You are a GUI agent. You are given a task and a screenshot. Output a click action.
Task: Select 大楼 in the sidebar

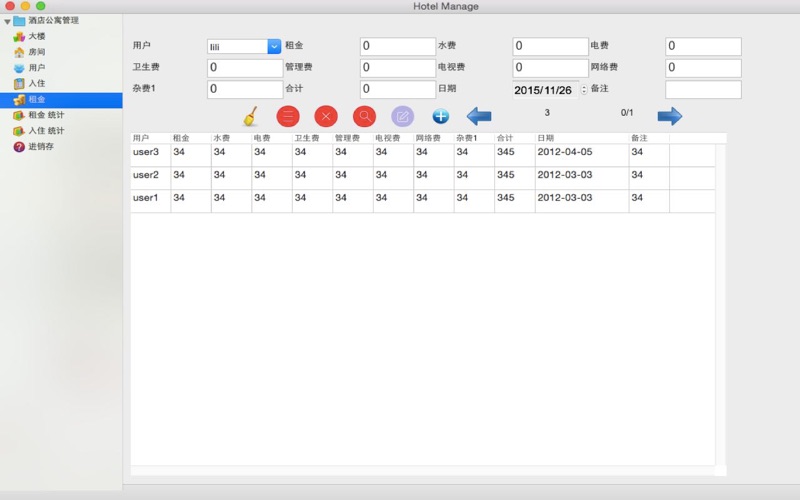(x=37, y=36)
